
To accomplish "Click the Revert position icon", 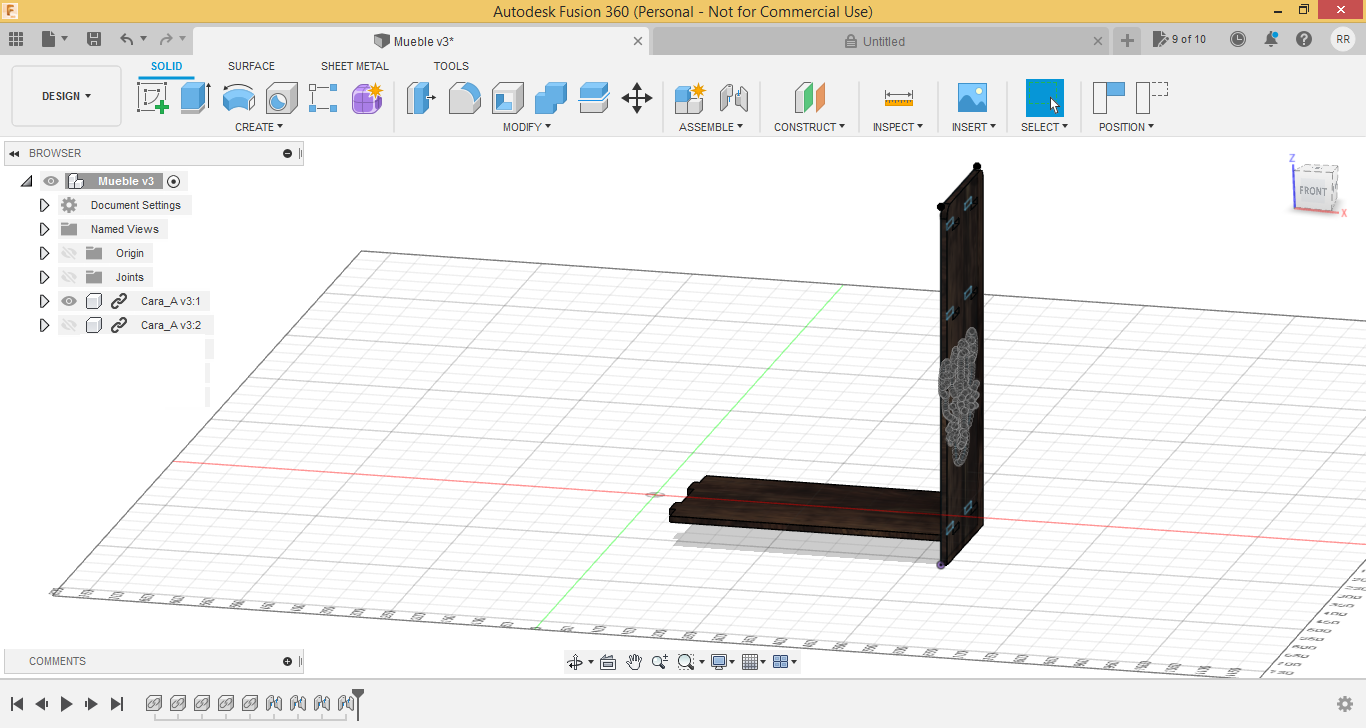I will click(x=1152, y=98).
